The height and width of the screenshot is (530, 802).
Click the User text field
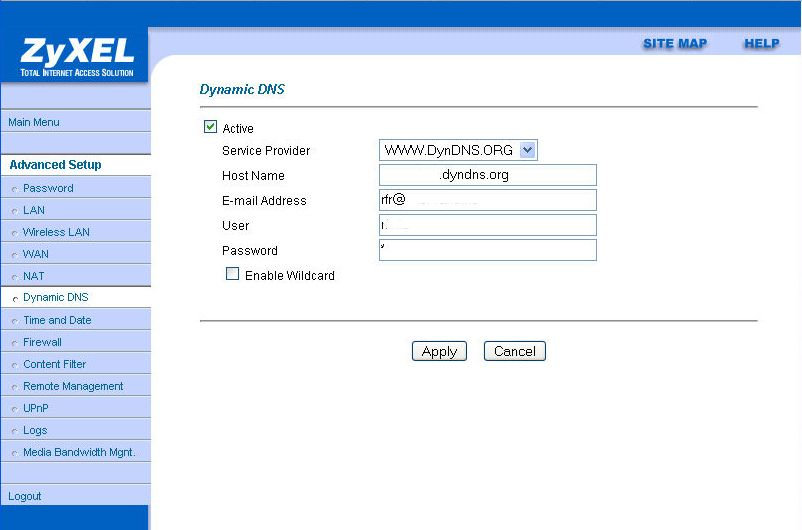tap(487, 225)
